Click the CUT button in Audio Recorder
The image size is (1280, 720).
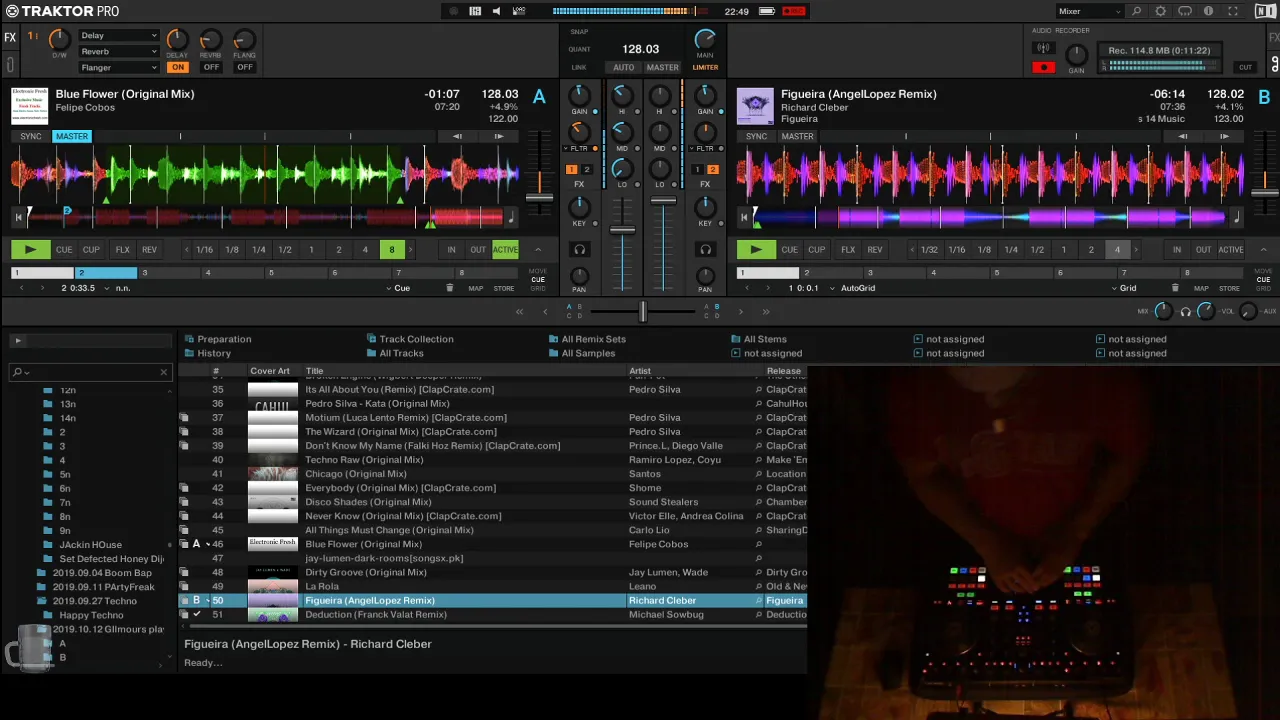tap(1245, 67)
